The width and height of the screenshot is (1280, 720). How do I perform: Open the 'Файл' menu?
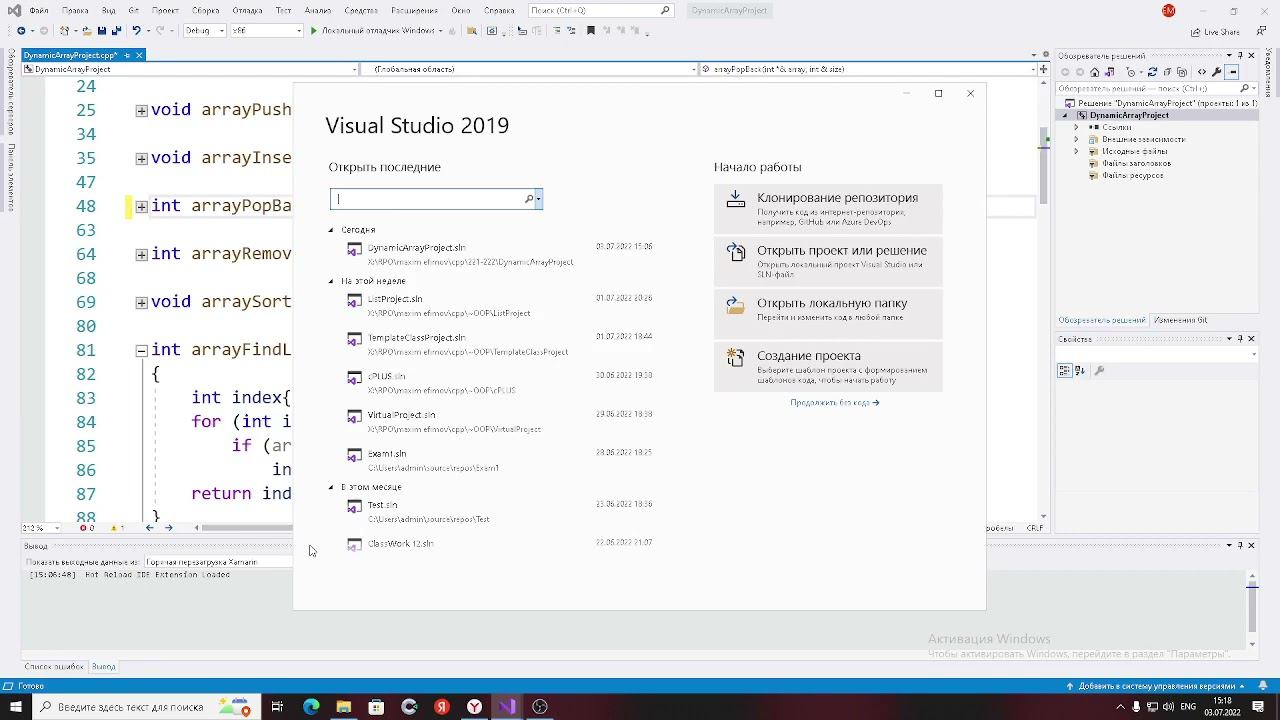(x=39, y=10)
